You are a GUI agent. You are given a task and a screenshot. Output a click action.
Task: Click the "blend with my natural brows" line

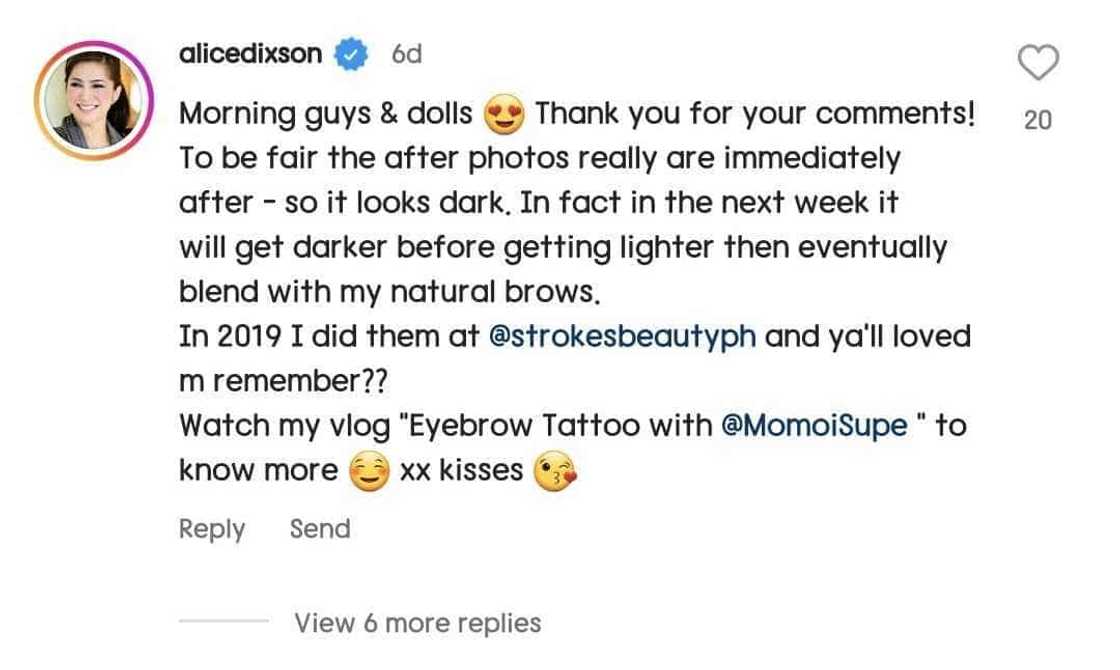[x=389, y=292]
